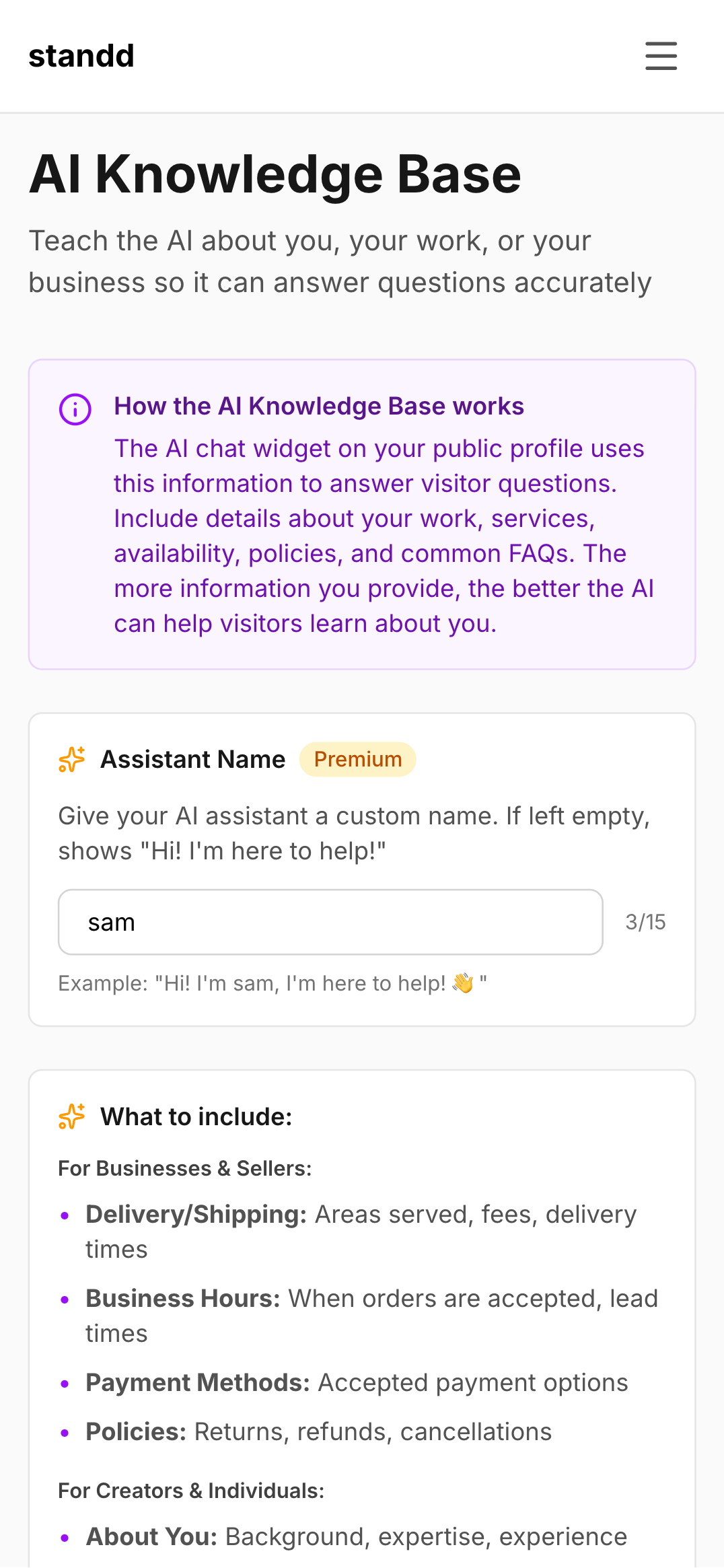Click the What to include heading
This screenshot has height=1568, width=724.
click(x=196, y=1116)
